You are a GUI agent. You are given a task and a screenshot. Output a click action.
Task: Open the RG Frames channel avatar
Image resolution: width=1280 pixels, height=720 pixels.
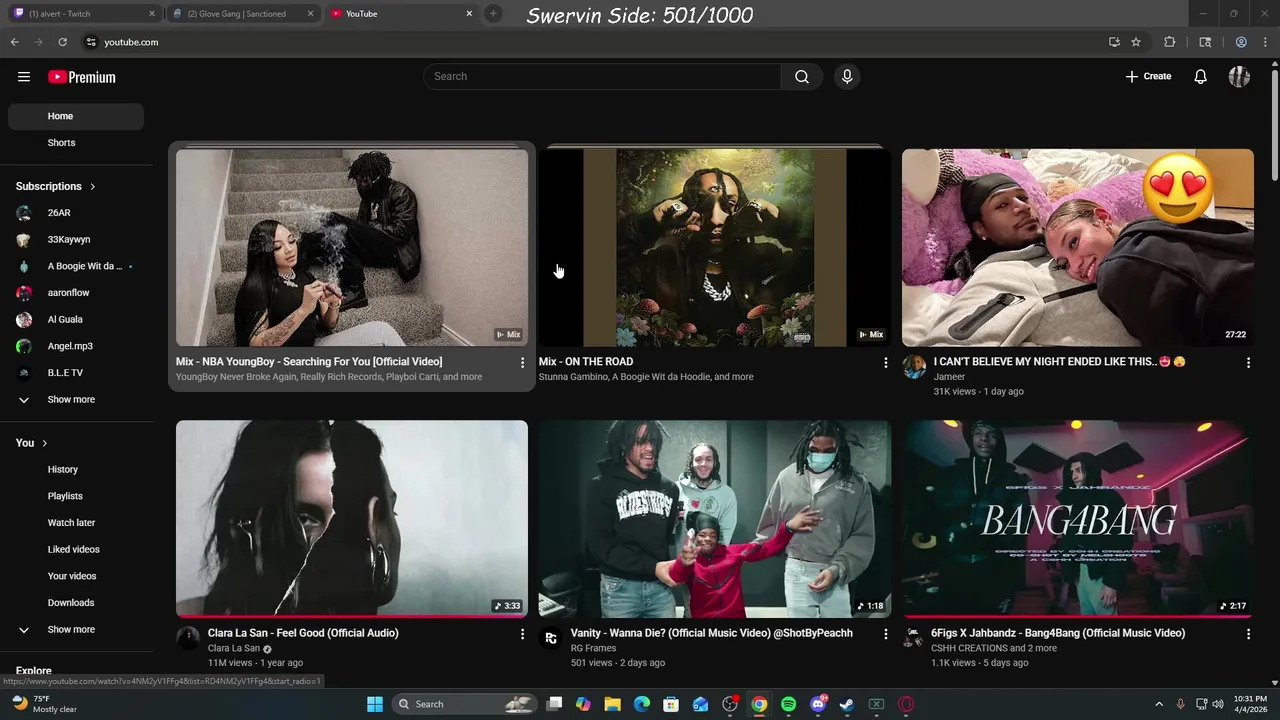(551, 638)
